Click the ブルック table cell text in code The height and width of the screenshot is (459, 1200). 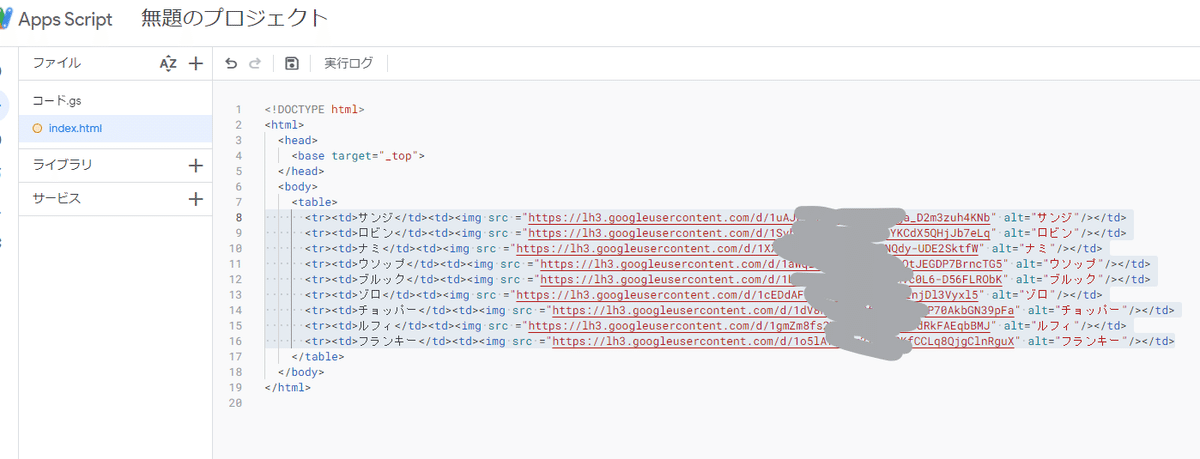coord(383,279)
